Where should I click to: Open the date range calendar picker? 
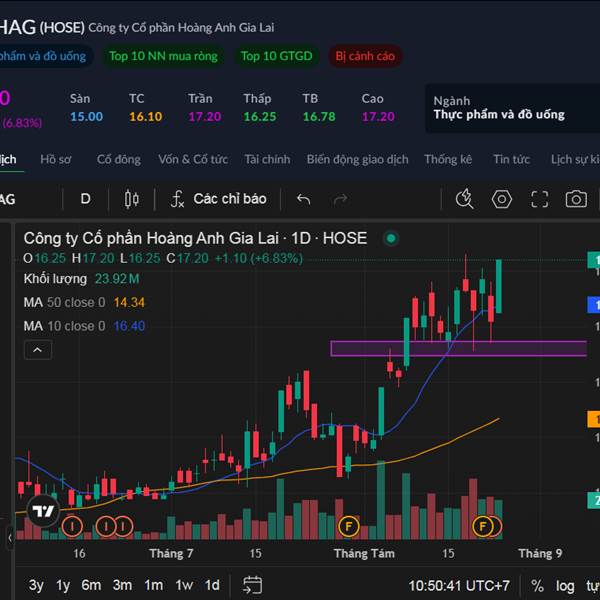point(253,585)
